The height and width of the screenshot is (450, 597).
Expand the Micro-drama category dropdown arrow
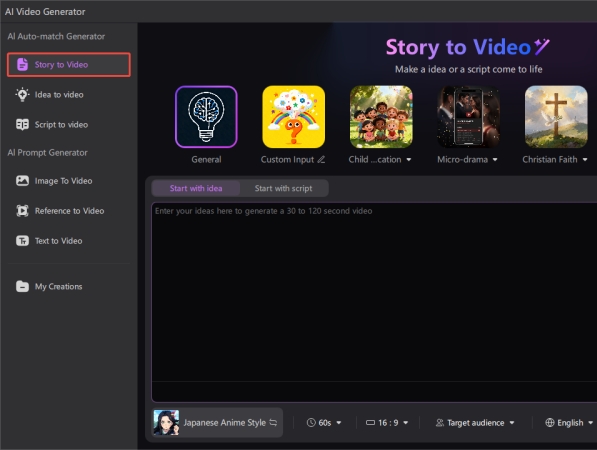pos(495,160)
